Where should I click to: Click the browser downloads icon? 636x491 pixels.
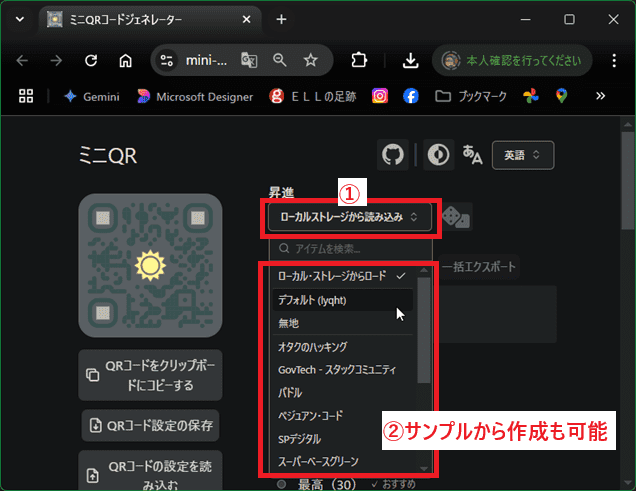(410, 60)
